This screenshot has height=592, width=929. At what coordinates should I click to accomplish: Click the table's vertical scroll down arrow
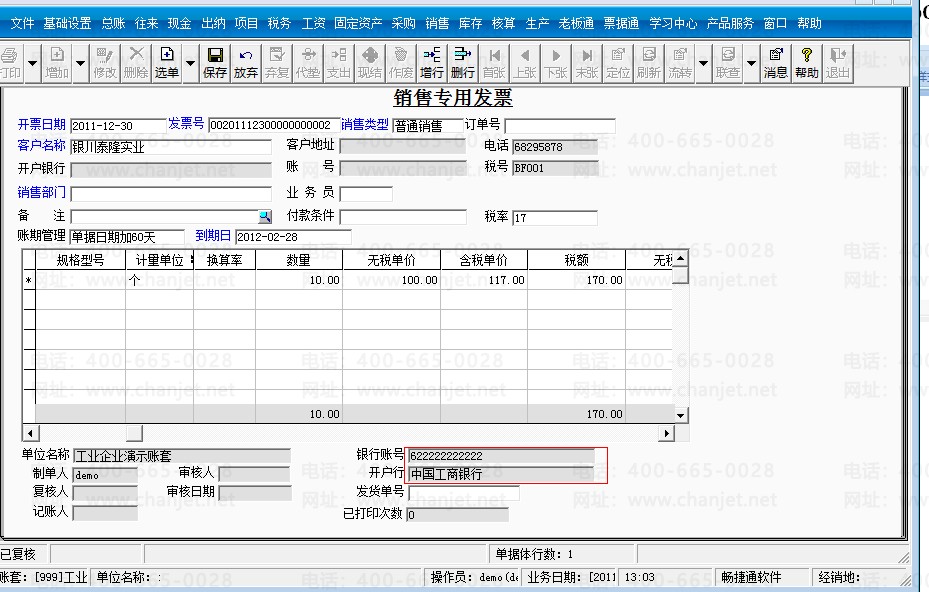pos(680,415)
